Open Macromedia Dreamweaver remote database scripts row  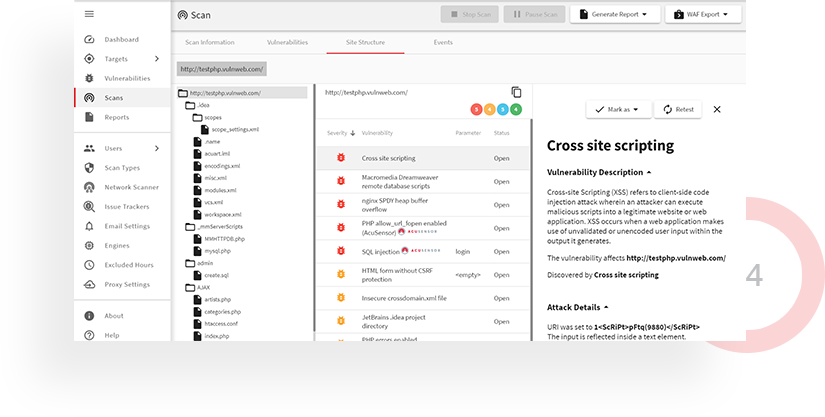[422, 181]
